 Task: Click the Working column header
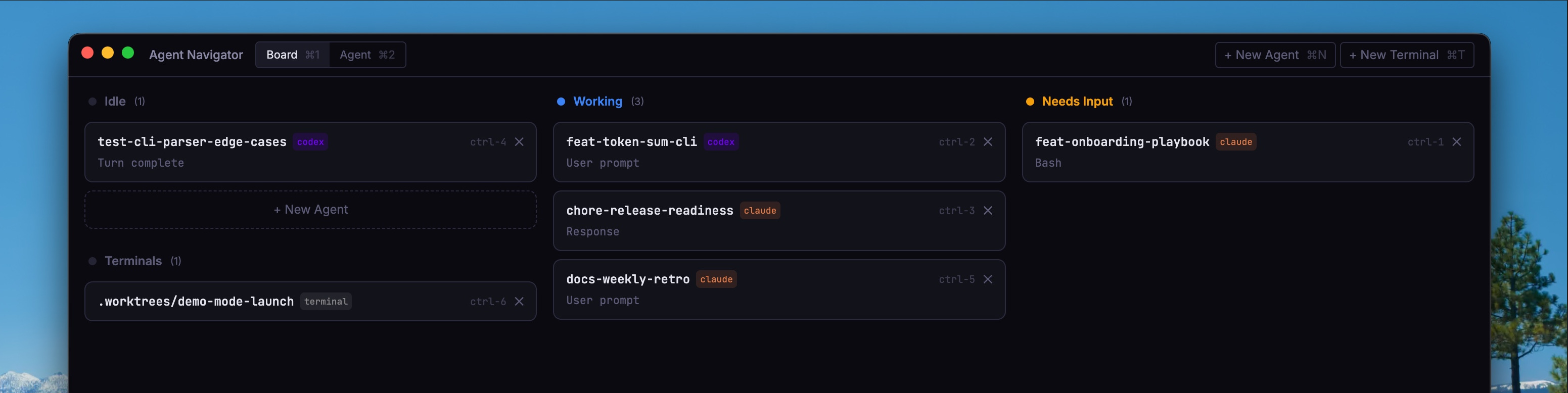click(598, 102)
